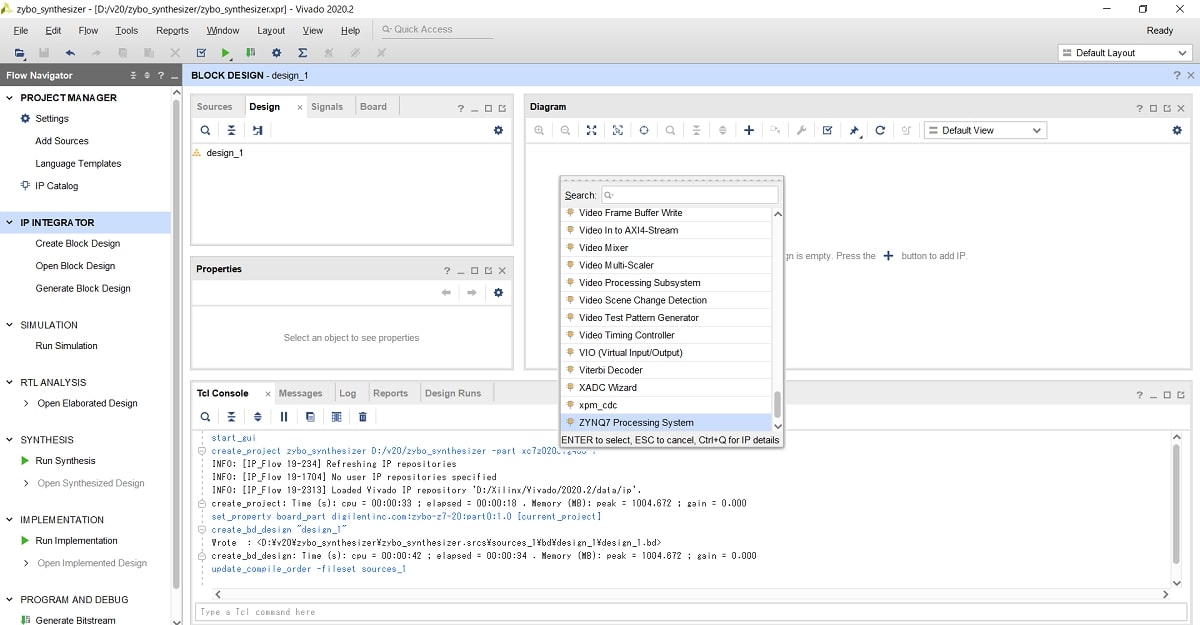Click Zoom Fit icon in Diagram toolbar
This screenshot has height=625, width=1200.
point(591,130)
